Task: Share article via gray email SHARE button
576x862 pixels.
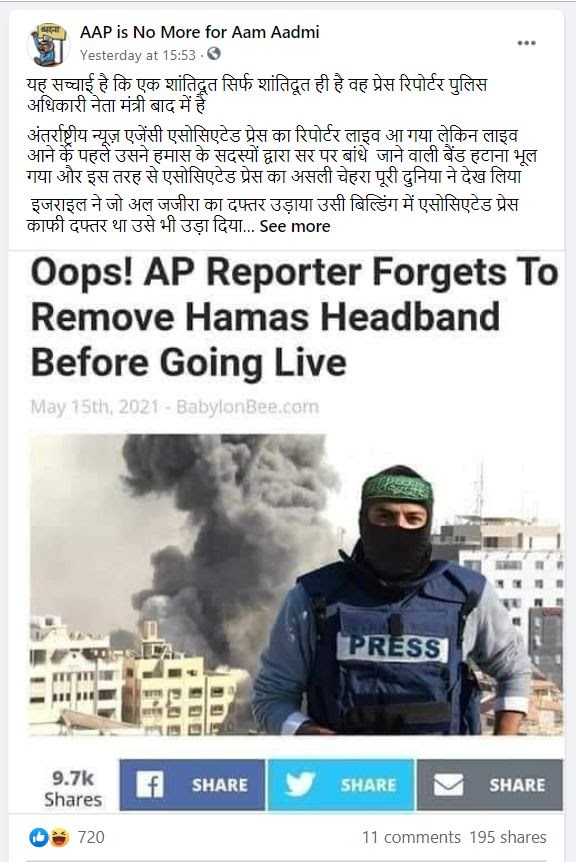Action: [x=490, y=784]
